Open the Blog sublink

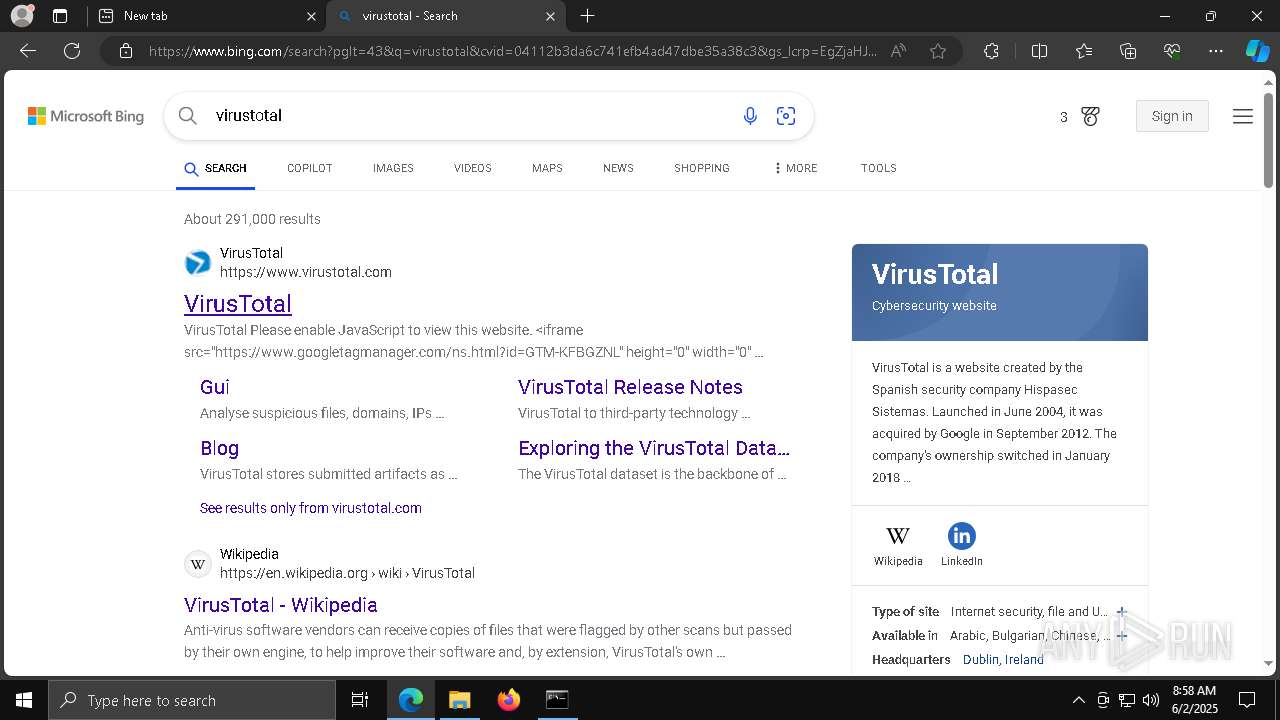[219, 448]
